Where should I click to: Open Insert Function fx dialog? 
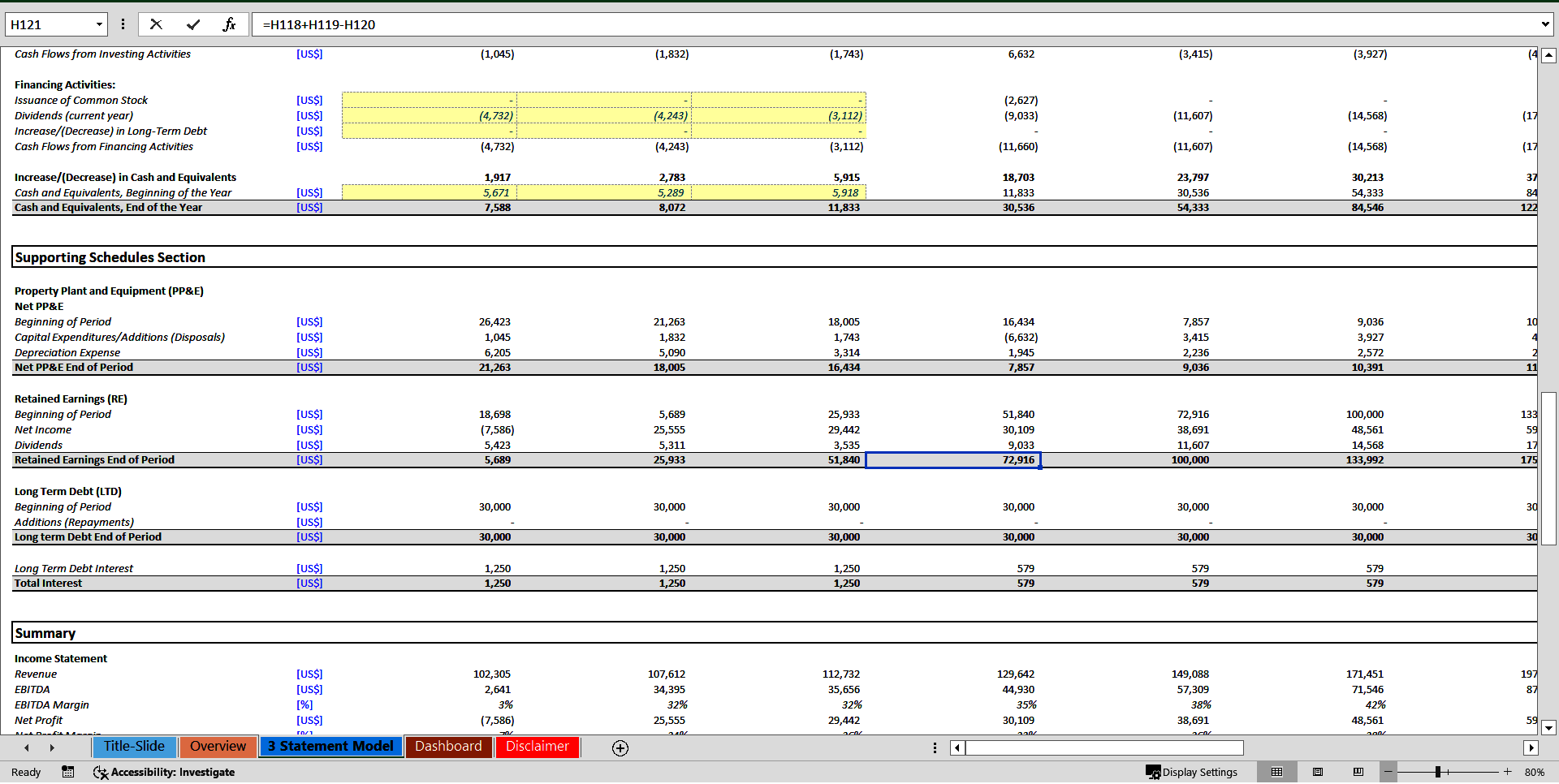pyautogui.click(x=229, y=24)
